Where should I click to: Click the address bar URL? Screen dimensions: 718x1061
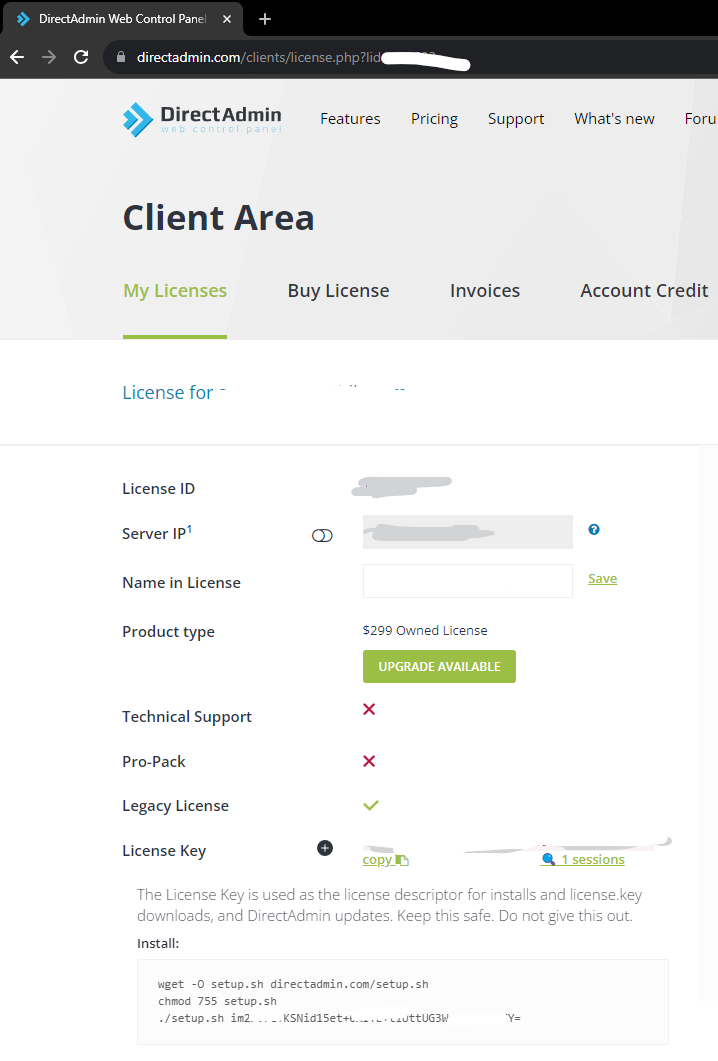259,58
